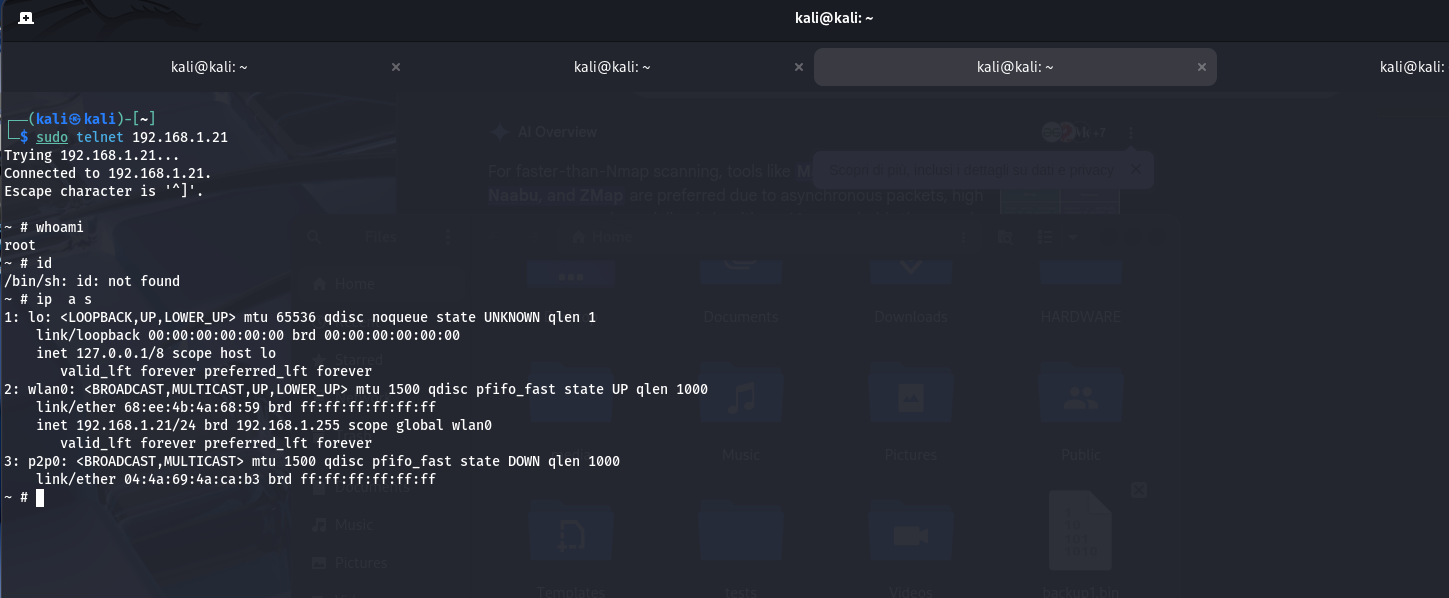Screen dimensions: 1449x598
Task: Open a new terminal tab
Action: pyautogui.click(x=25, y=17)
